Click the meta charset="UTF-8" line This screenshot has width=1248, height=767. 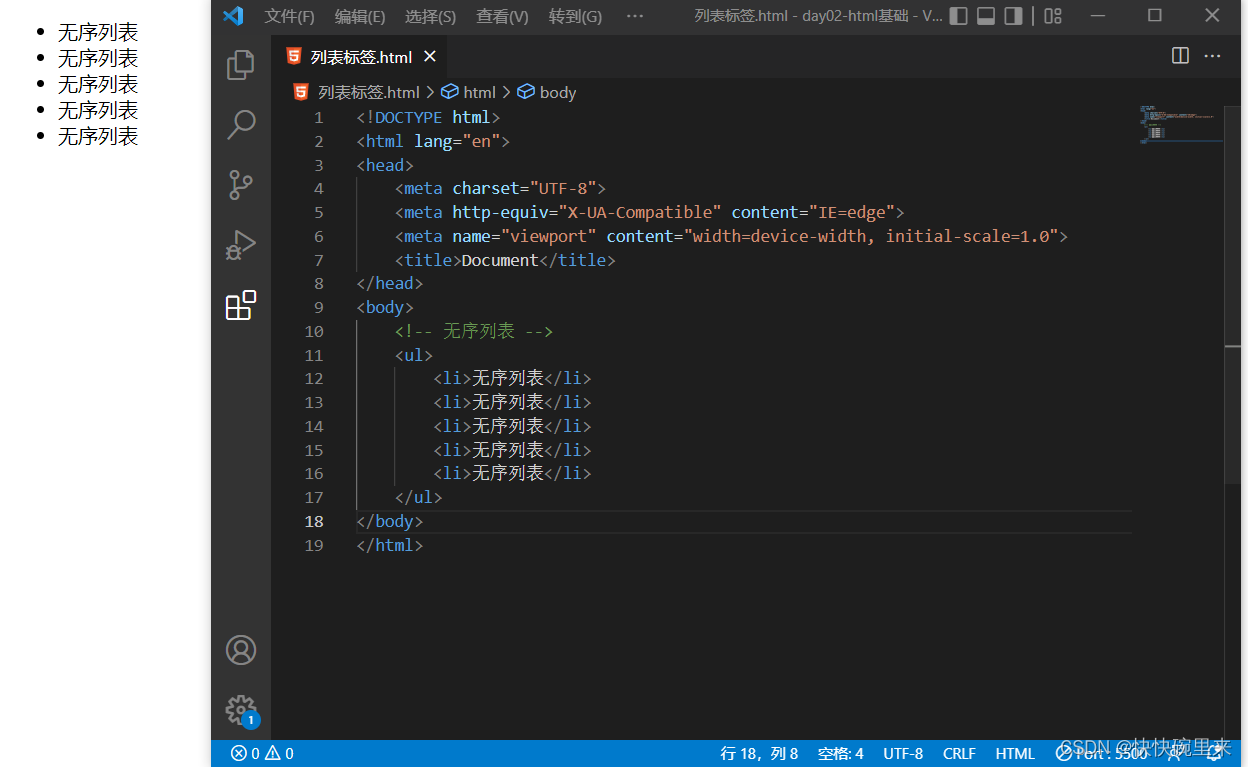[x=500, y=188]
